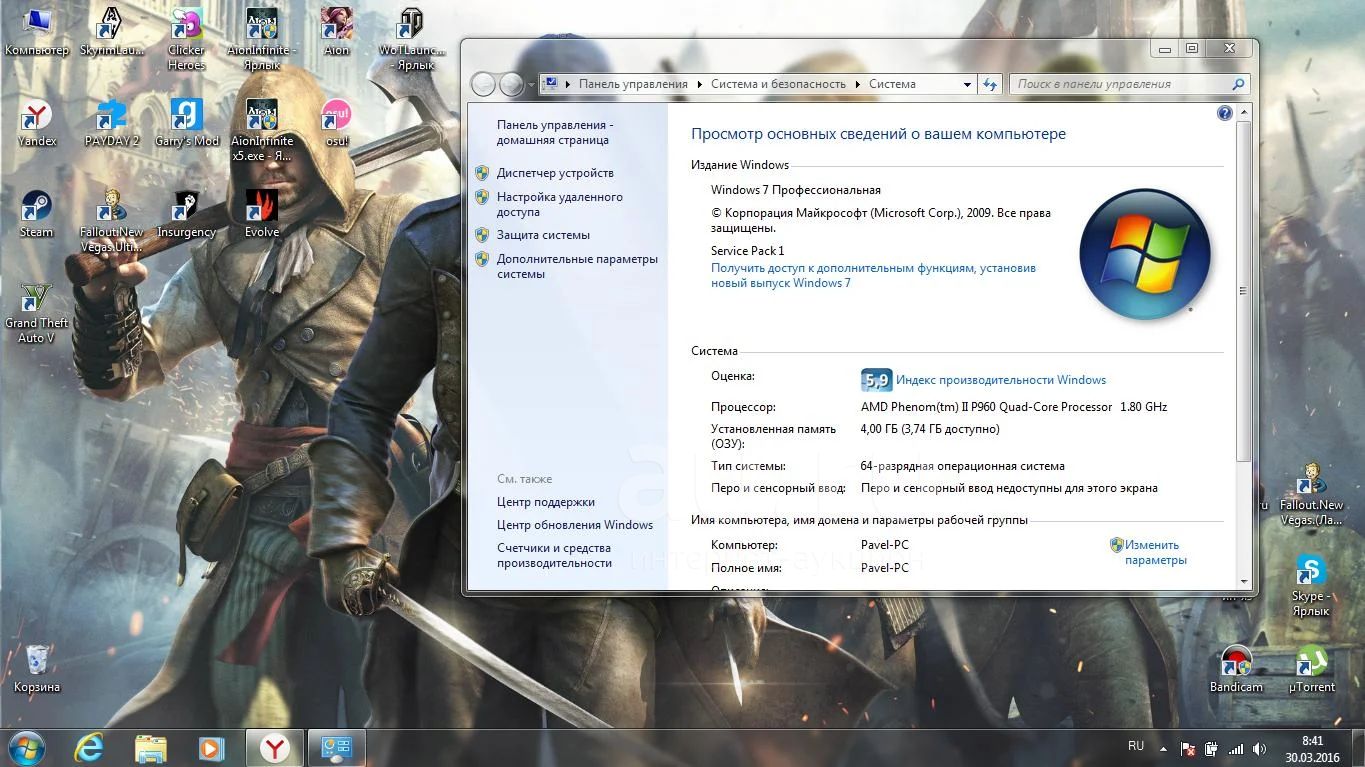This screenshot has width=1365, height=767.
Task: Expand the arrow after Панель управления breadcrumb
Action: pos(699,84)
